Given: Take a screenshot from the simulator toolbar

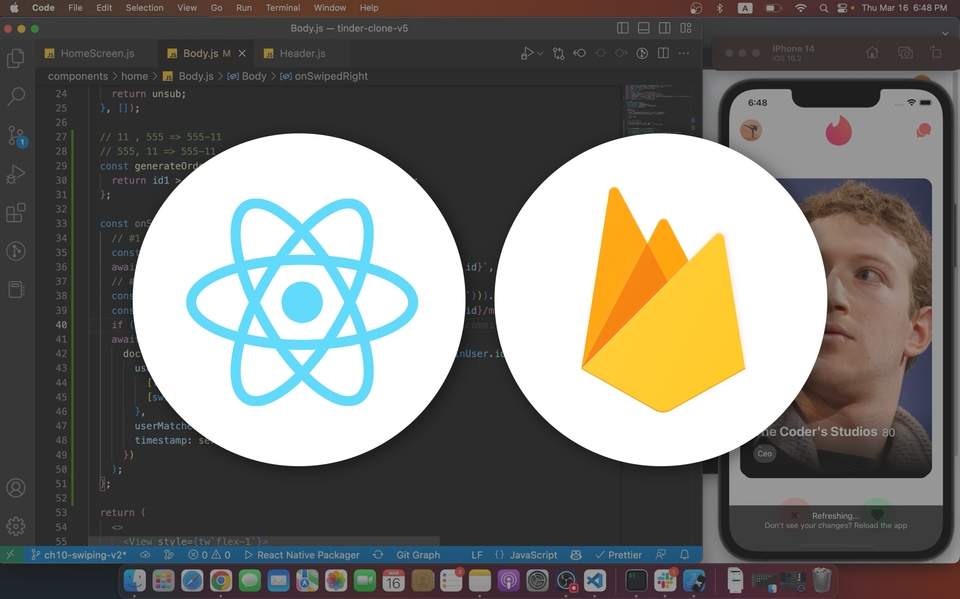Looking at the screenshot, I should coord(905,53).
